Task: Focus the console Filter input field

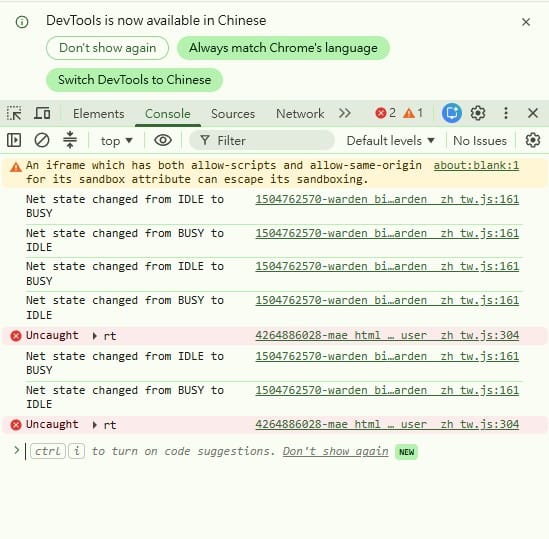Action: pos(262,140)
